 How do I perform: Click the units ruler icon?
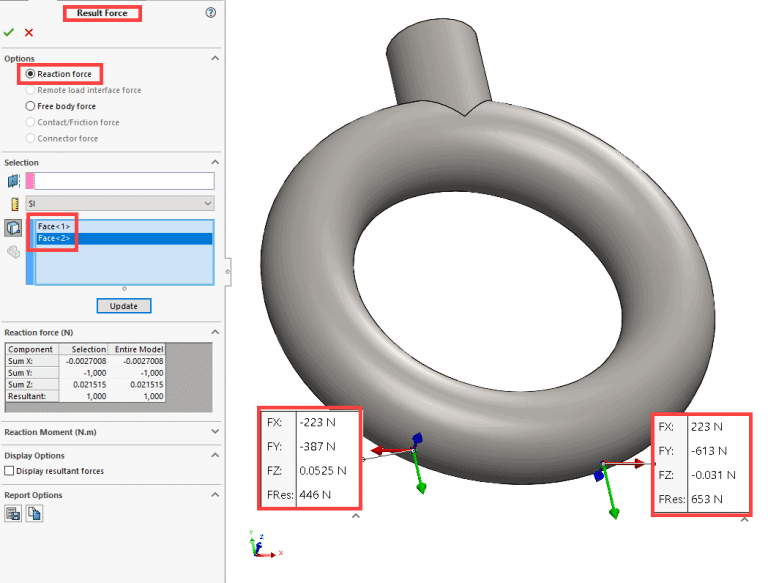pyautogui.click(x=13, y=203)
